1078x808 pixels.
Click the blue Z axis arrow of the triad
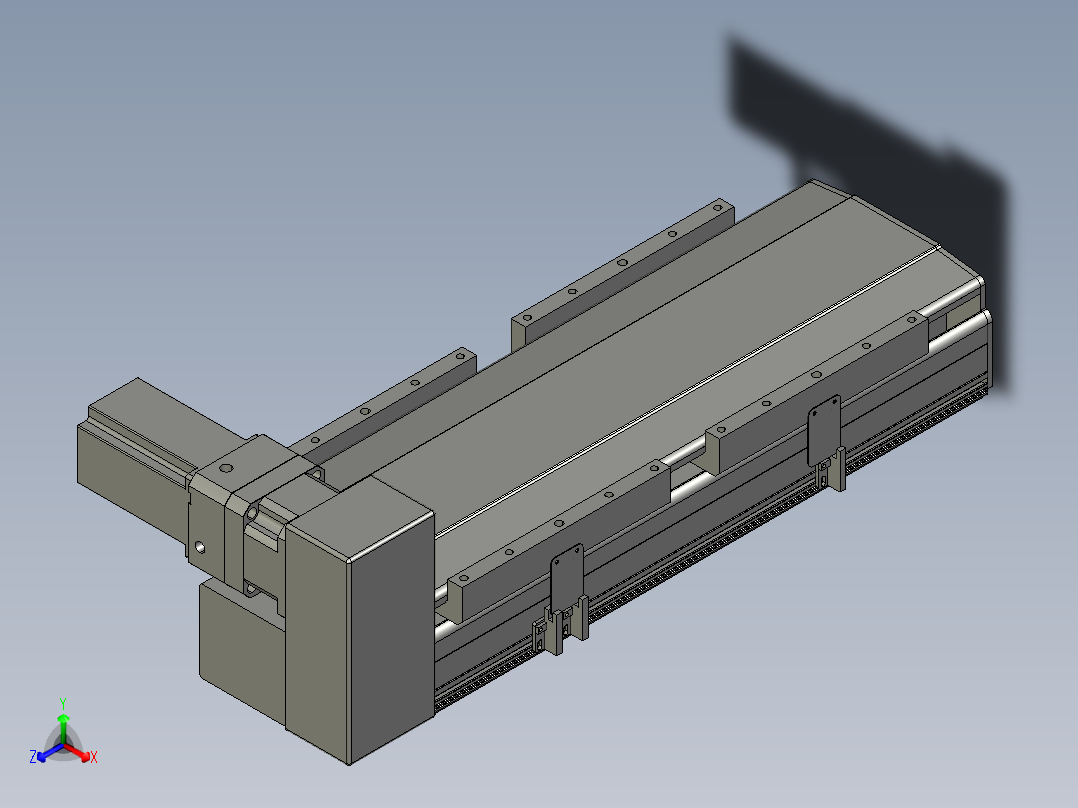point(48,753)
